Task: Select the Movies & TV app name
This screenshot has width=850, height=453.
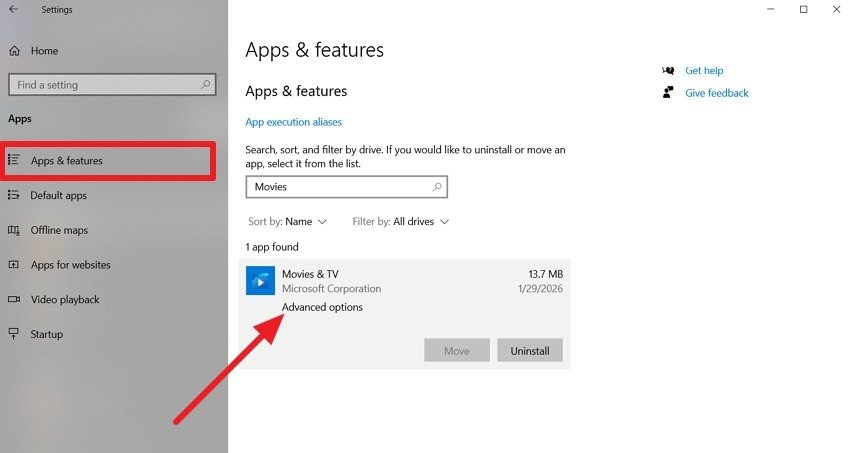Action: [x=310, y=274]
